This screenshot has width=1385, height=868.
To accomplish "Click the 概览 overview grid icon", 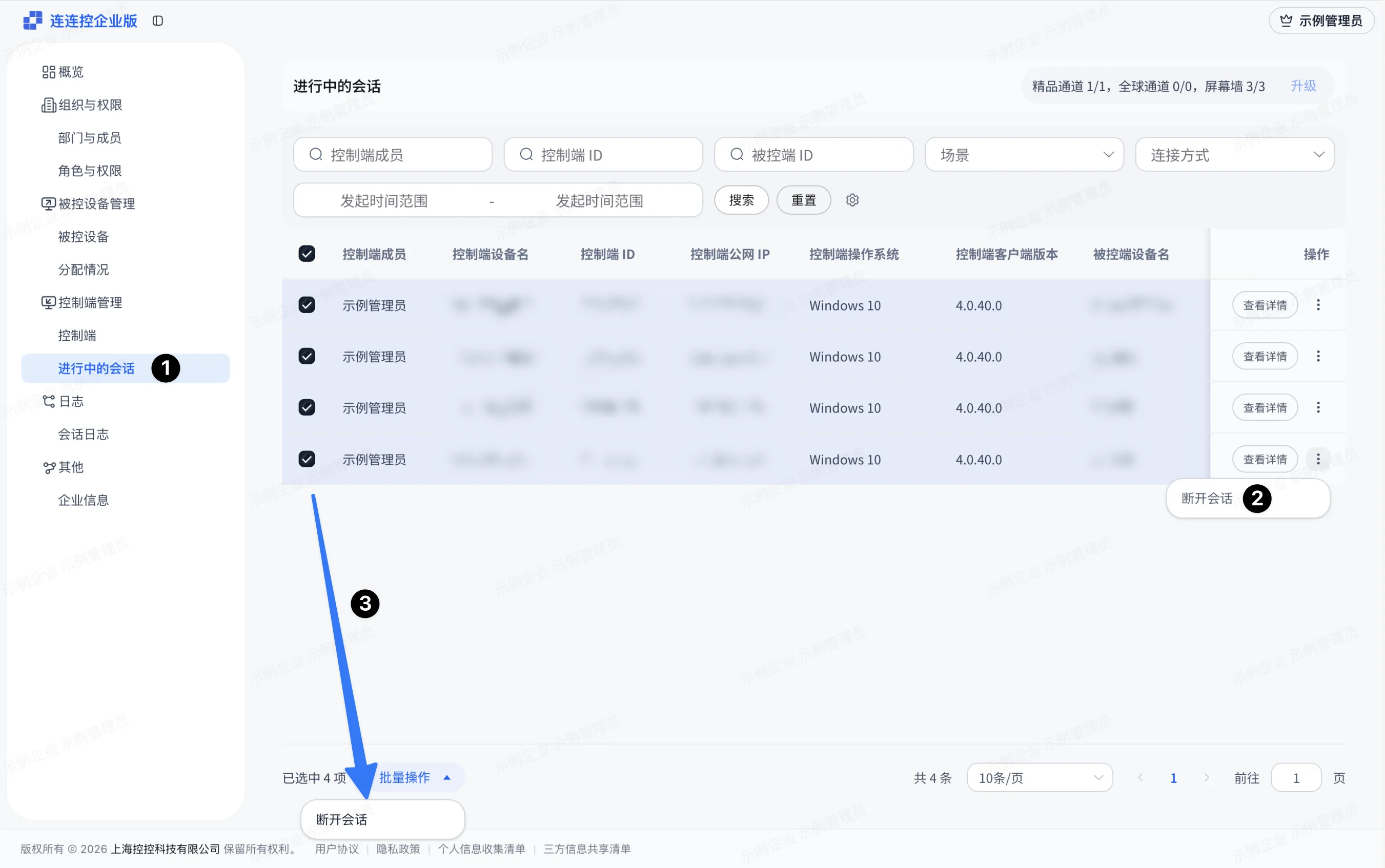I will pos(49,72).
